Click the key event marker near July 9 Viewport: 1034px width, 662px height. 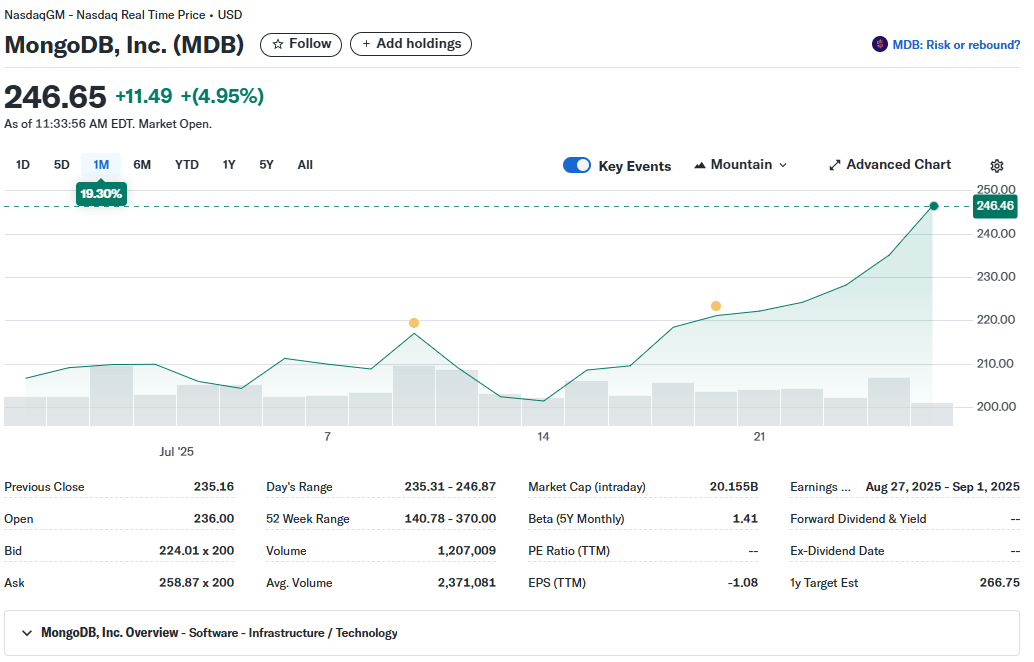tap(414, 323)
